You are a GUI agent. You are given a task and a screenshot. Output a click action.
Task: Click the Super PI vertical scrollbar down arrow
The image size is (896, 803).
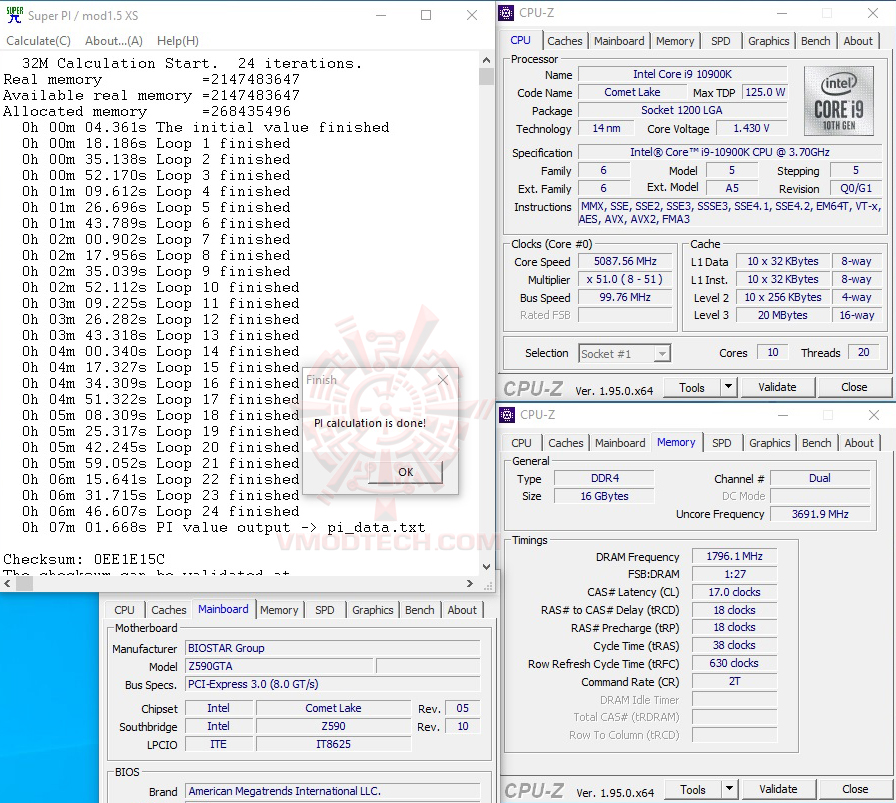pos(486,566)
